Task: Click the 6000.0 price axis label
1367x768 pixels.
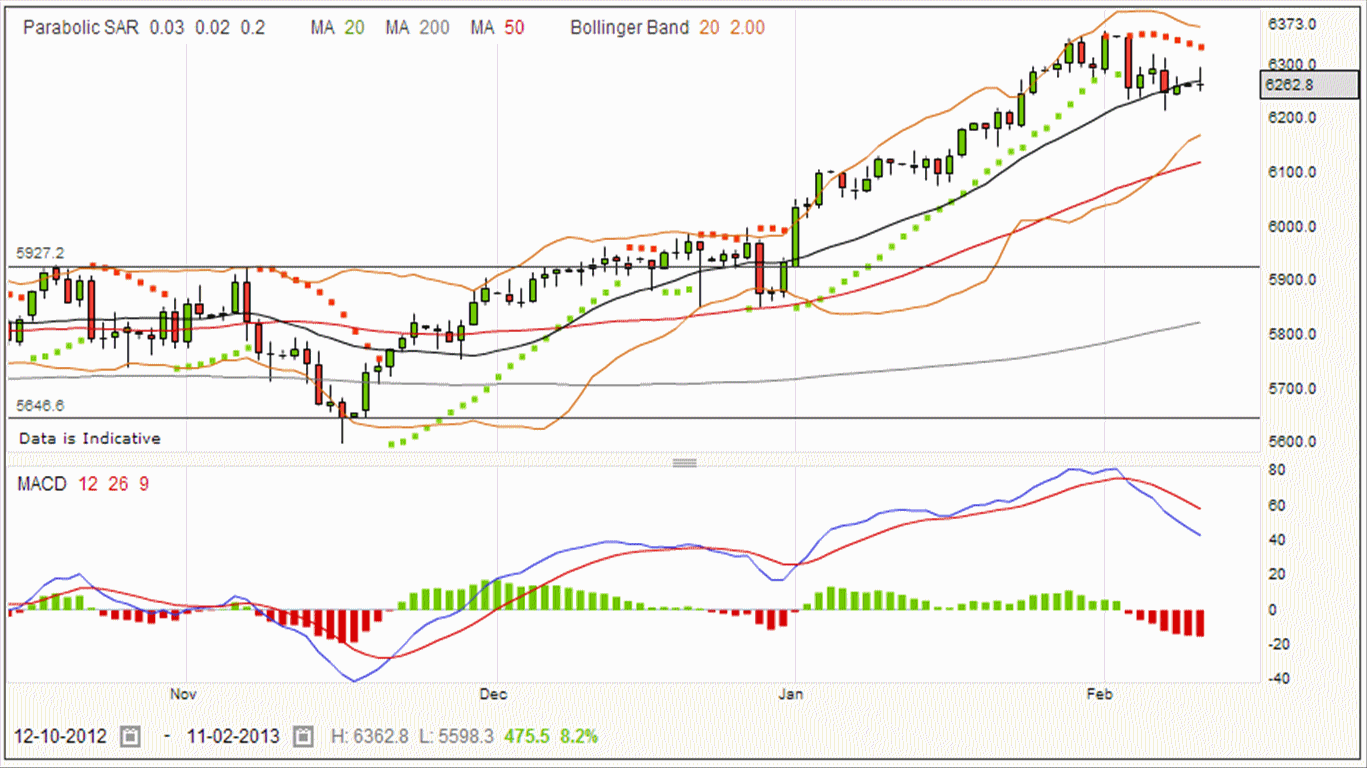Action: tap(1290, 226)
